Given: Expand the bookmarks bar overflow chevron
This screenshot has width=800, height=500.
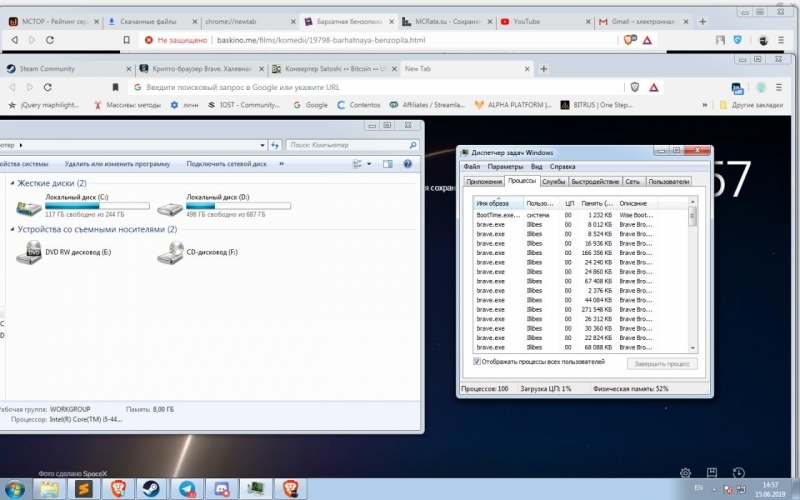Looking at the screenshot, I should pyautogui.click(x=705, y=105).
